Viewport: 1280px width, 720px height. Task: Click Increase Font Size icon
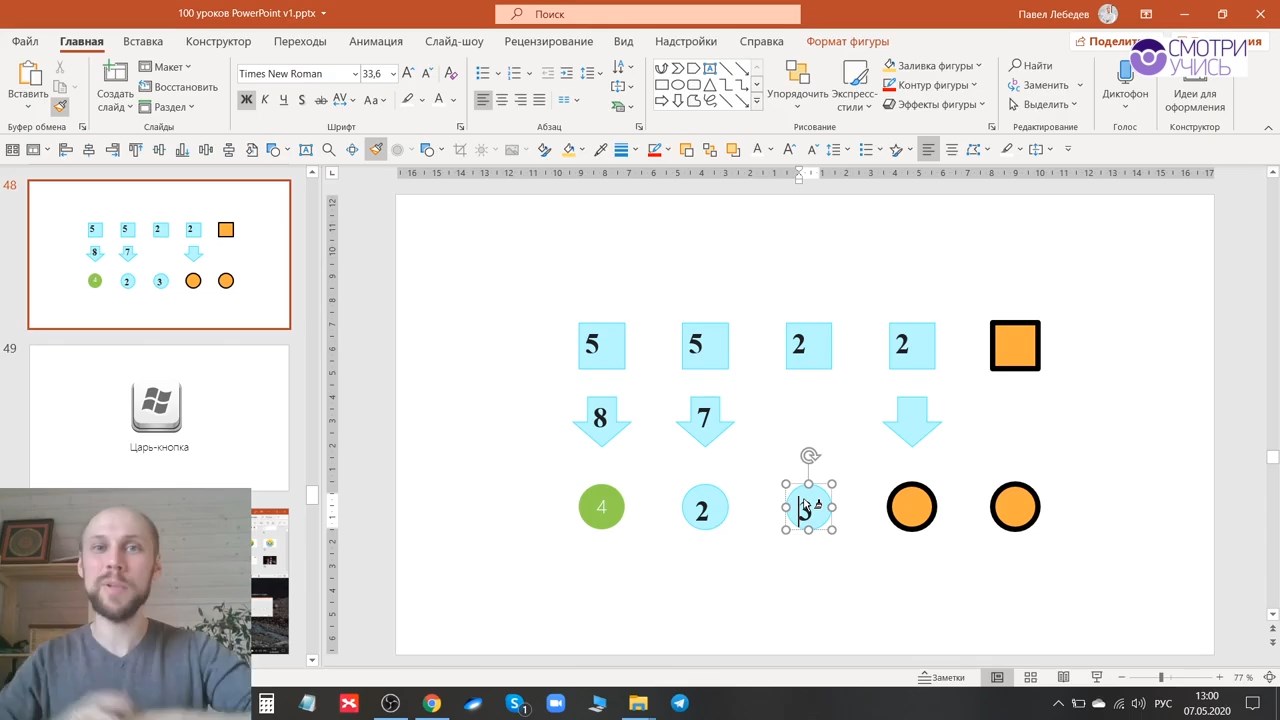tap(408, 73)
